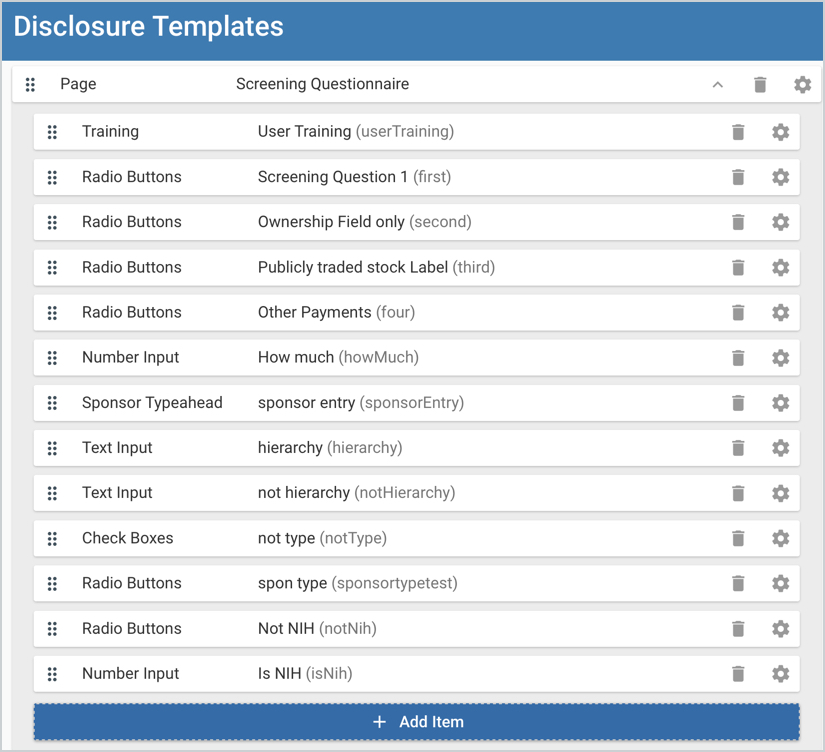Delete Publicly traded stock Label item
Image resolution: width=825 pixels, height=752 pixels.
point(738,267)
